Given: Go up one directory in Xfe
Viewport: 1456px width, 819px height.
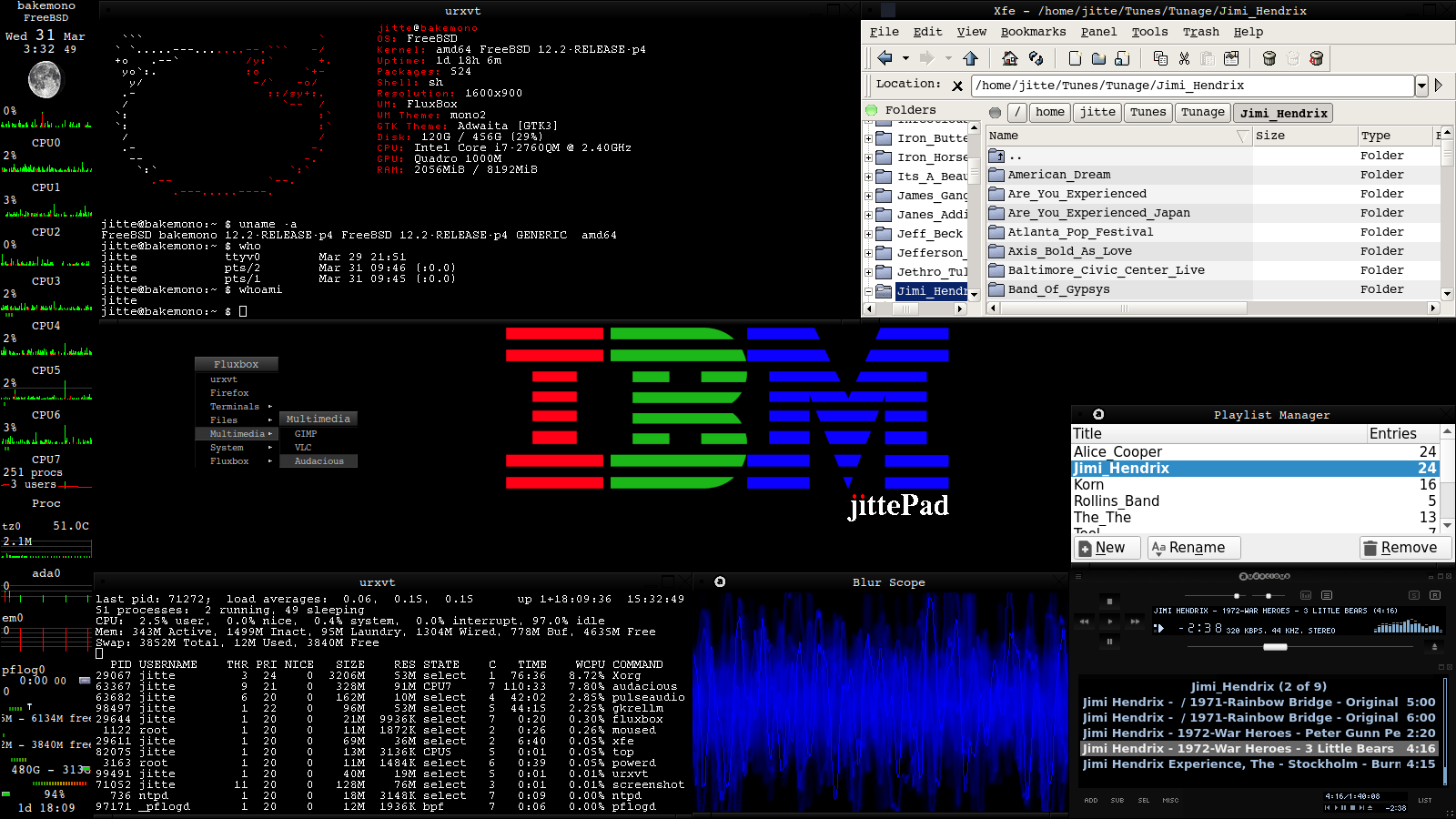Looking at the screenshot, I should pos(970,58).
